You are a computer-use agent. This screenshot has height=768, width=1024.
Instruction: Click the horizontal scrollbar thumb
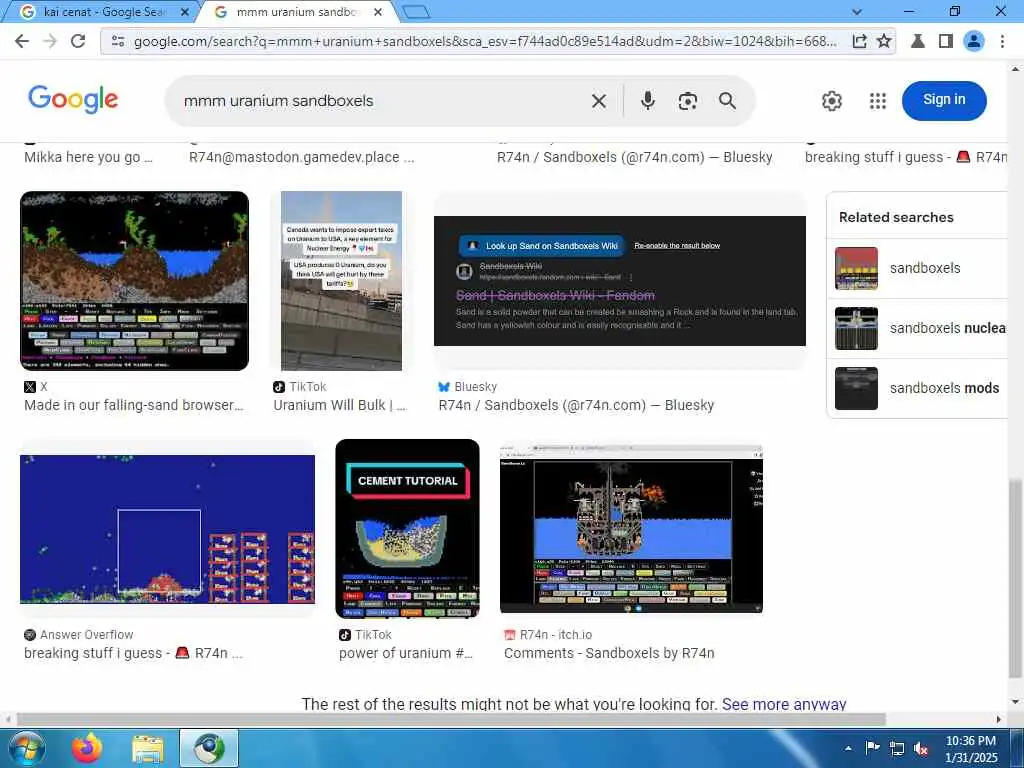451,719
